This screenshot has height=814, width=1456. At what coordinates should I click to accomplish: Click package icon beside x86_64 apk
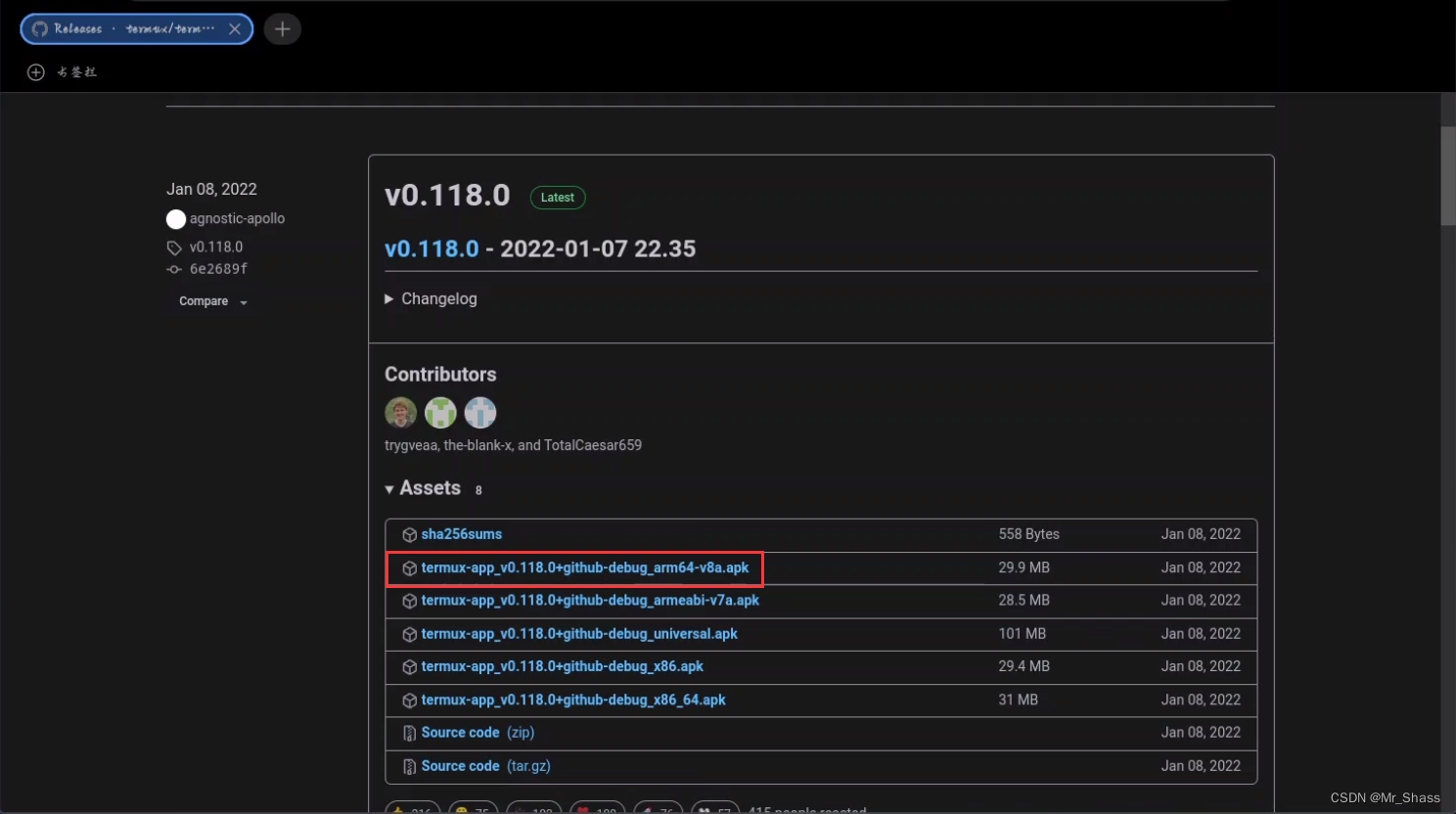[410, 701]
